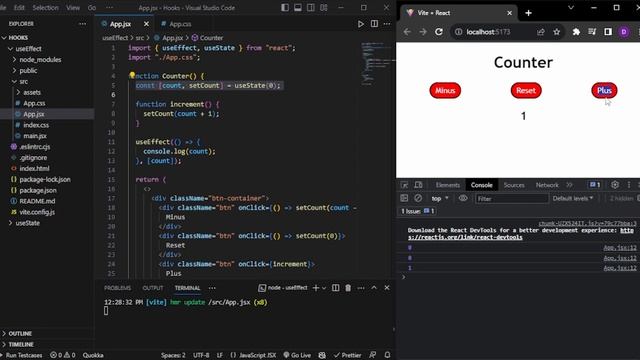
Task: Open a new browser tab
Action: click(528, 13)
